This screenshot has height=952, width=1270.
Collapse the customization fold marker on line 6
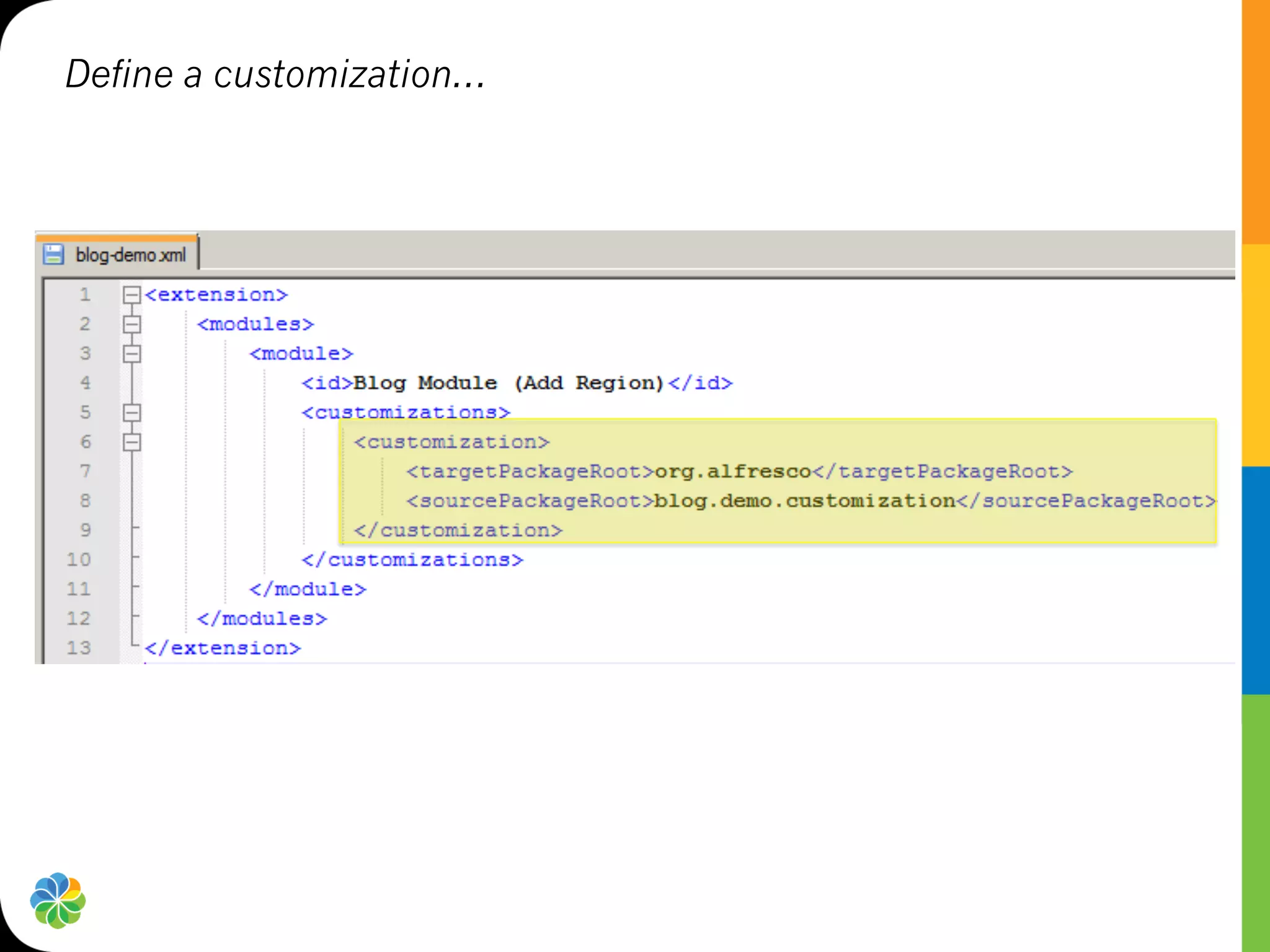(x=131, y=443)
